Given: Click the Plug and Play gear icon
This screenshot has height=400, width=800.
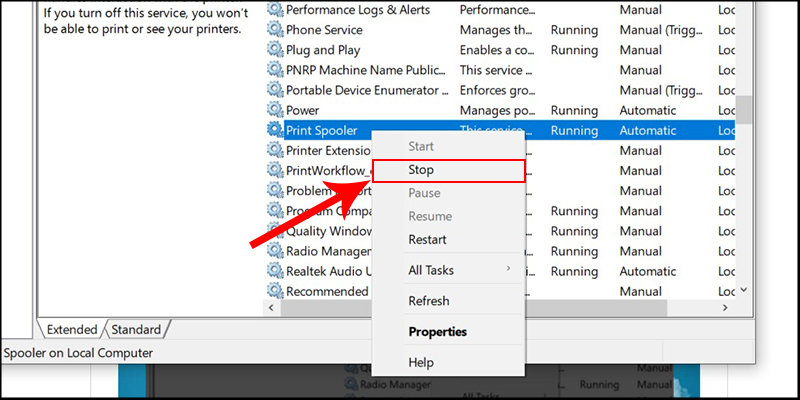Looking at the screenshot, I should point(275,50).
